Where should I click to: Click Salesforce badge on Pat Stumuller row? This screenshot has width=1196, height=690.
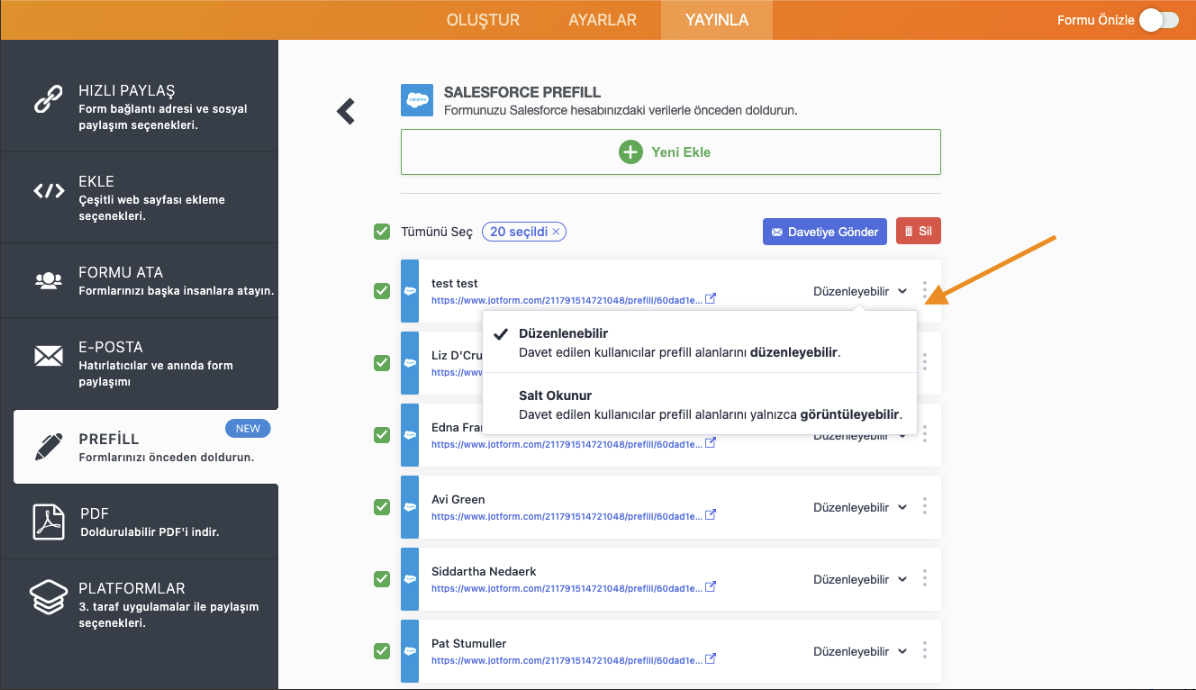(x=410, y=651)
